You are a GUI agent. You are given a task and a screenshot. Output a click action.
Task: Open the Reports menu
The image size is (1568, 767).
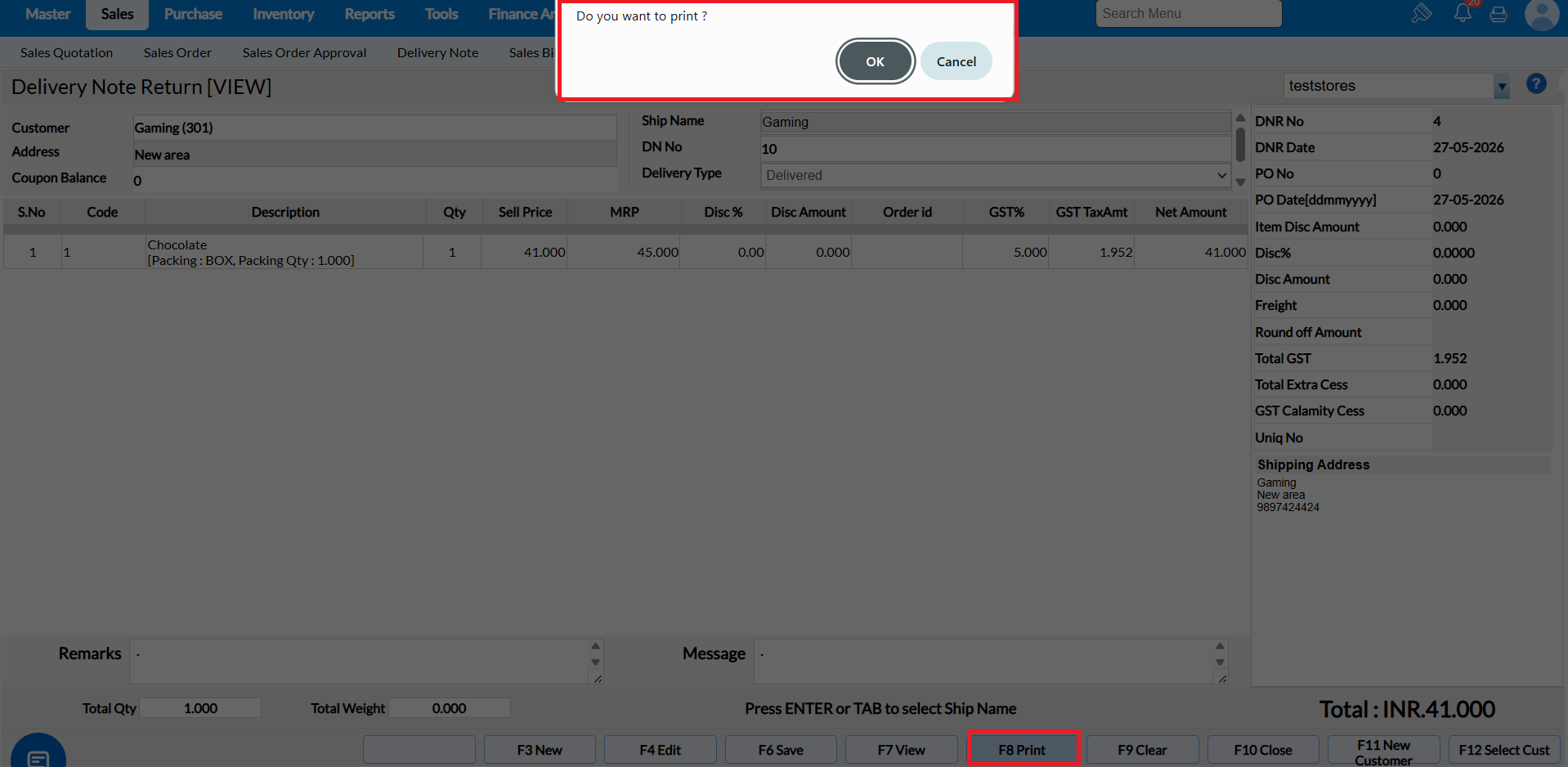370,14
